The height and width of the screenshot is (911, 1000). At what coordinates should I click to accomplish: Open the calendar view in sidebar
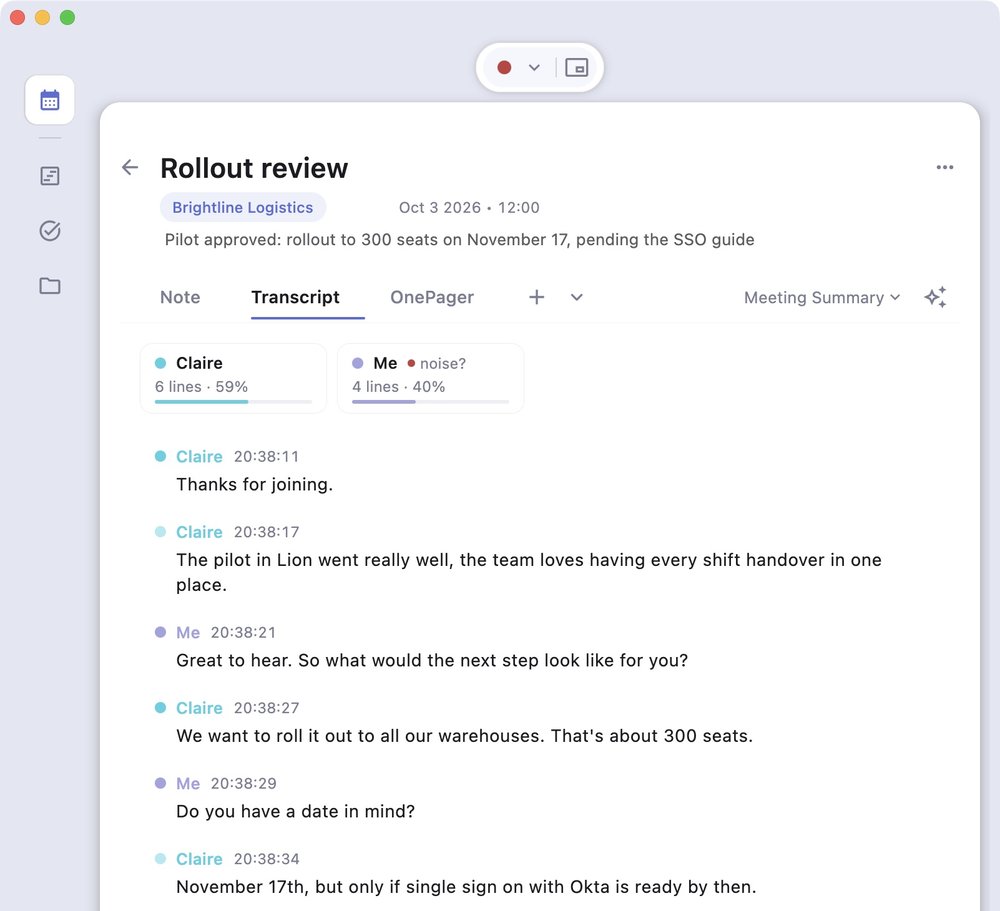click(x=50, y=100)
